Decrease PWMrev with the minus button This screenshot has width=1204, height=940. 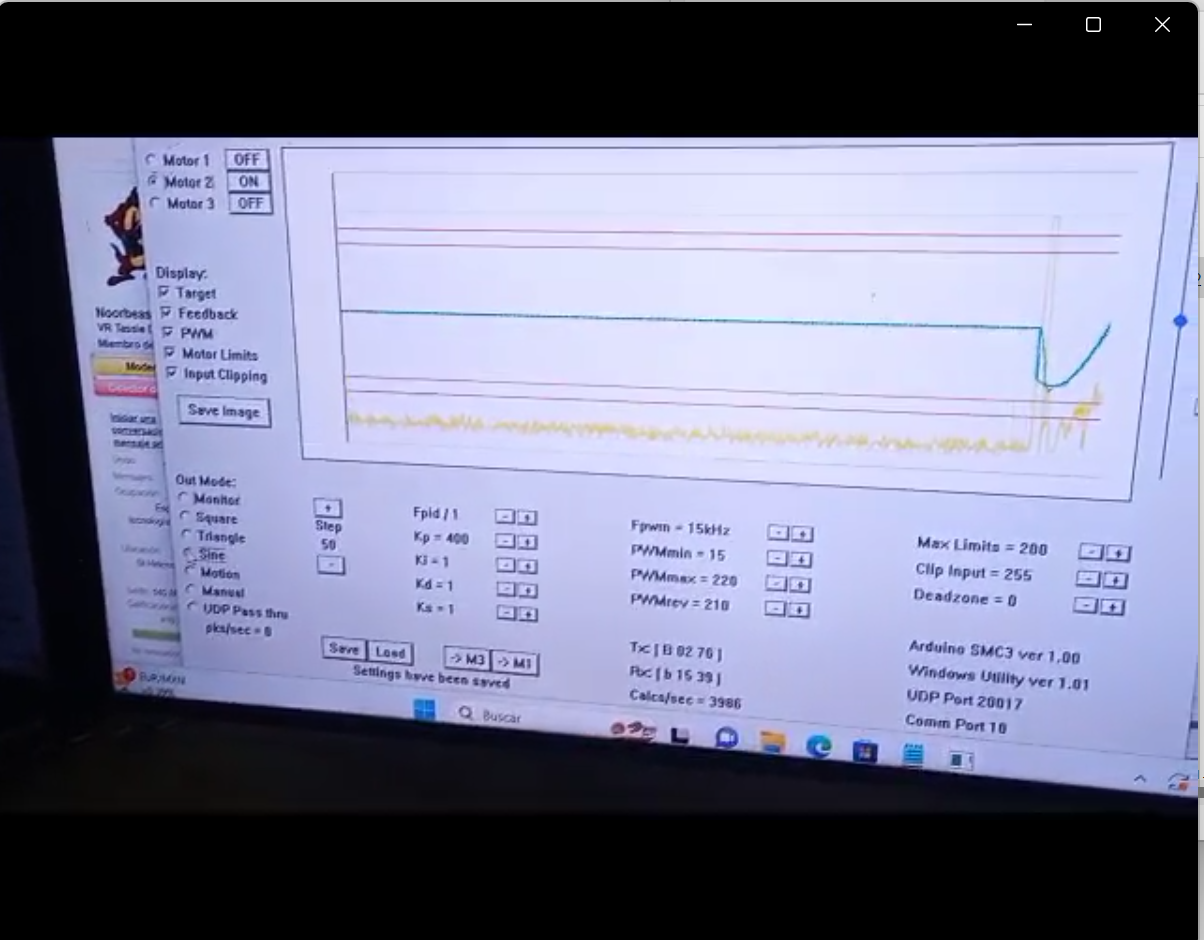click(x=775, y=608)
